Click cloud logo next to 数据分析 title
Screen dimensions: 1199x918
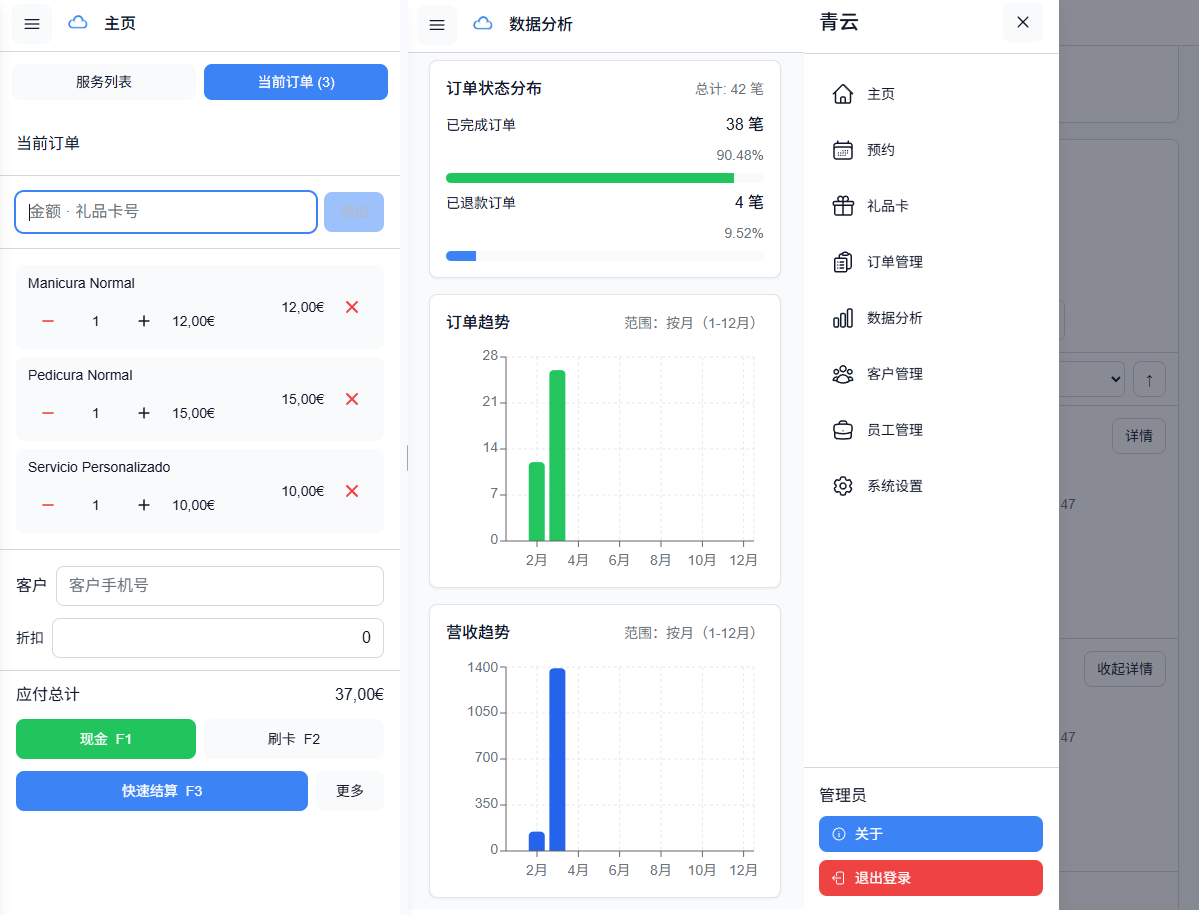pyautogui.click(x=483, y=24)
